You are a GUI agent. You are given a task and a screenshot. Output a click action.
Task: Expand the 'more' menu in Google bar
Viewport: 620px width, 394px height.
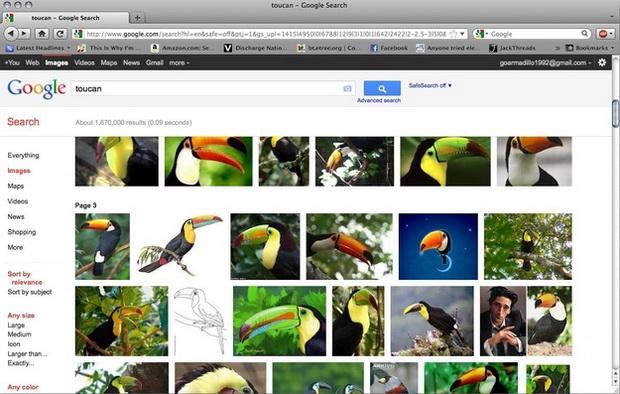(x=179, y=63)
